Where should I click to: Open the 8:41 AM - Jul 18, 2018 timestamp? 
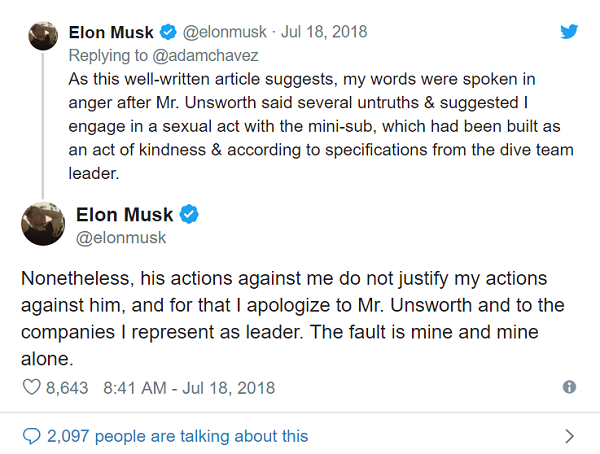(x=189, y=387)
